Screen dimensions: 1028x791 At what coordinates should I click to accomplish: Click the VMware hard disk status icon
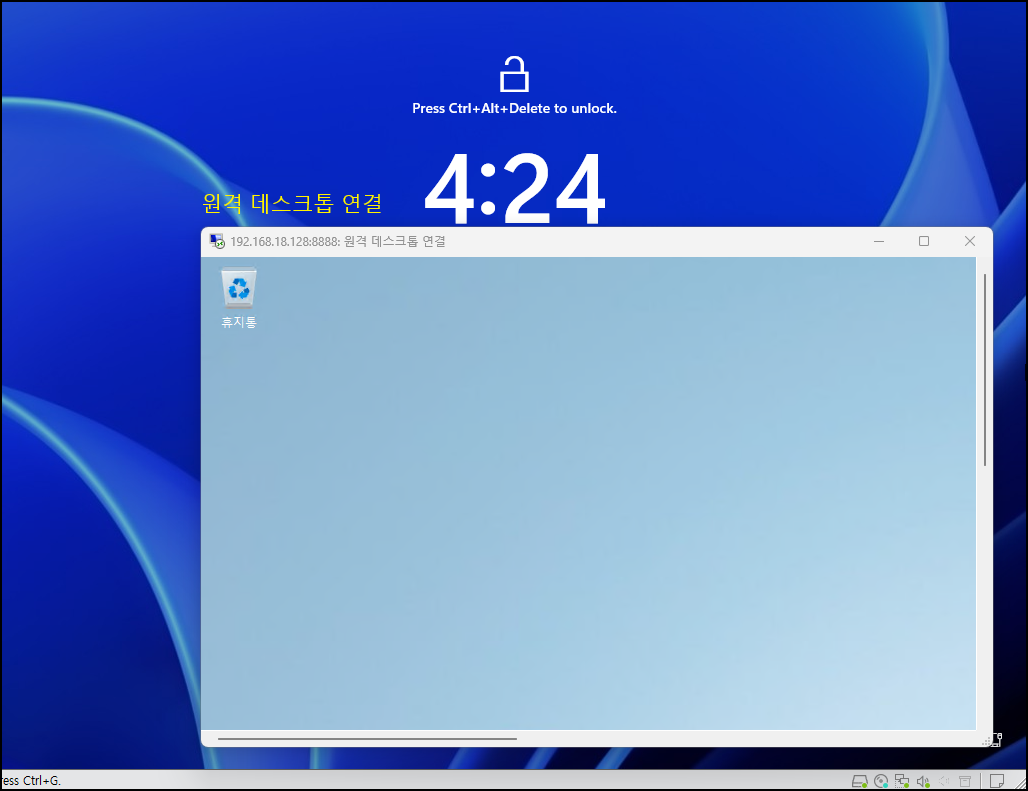[860, 781]
